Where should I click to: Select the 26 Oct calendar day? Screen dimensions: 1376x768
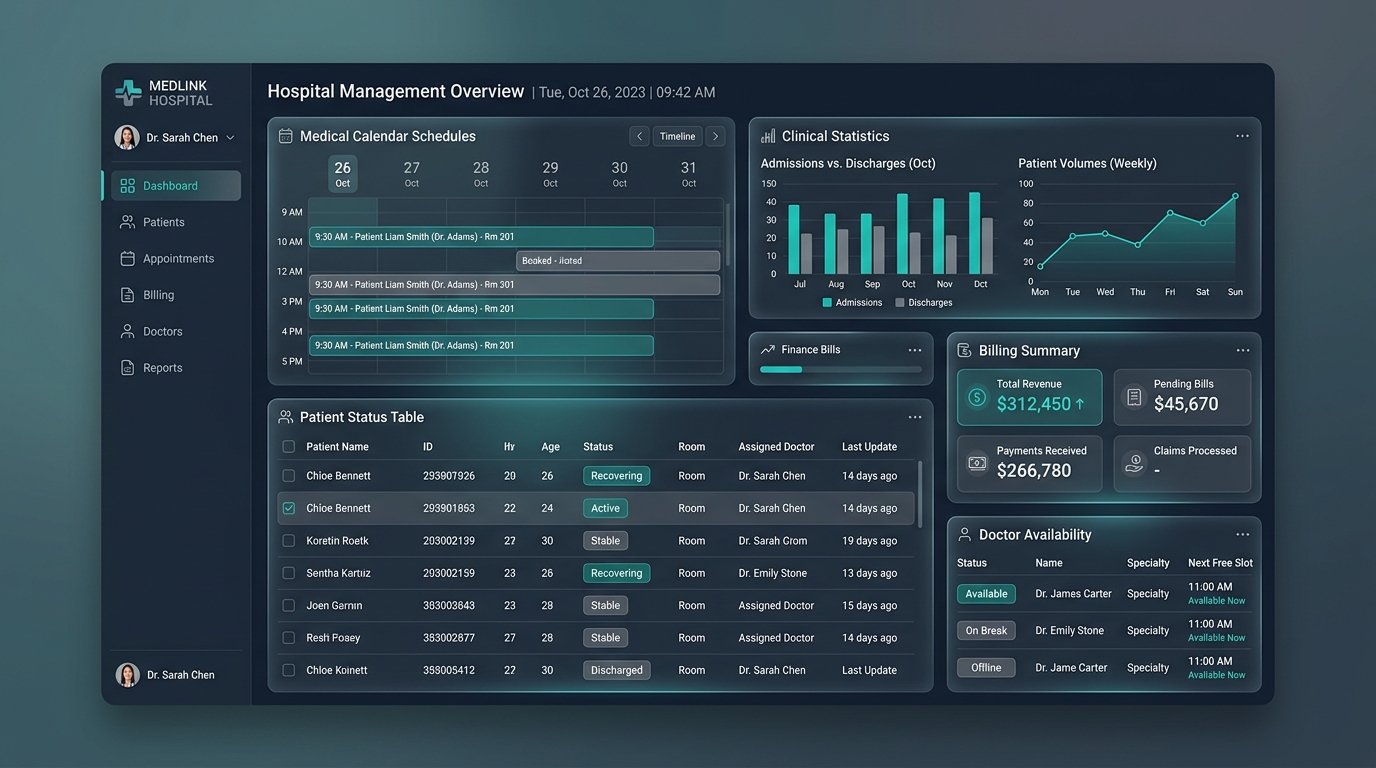click(x=343, y=174)
